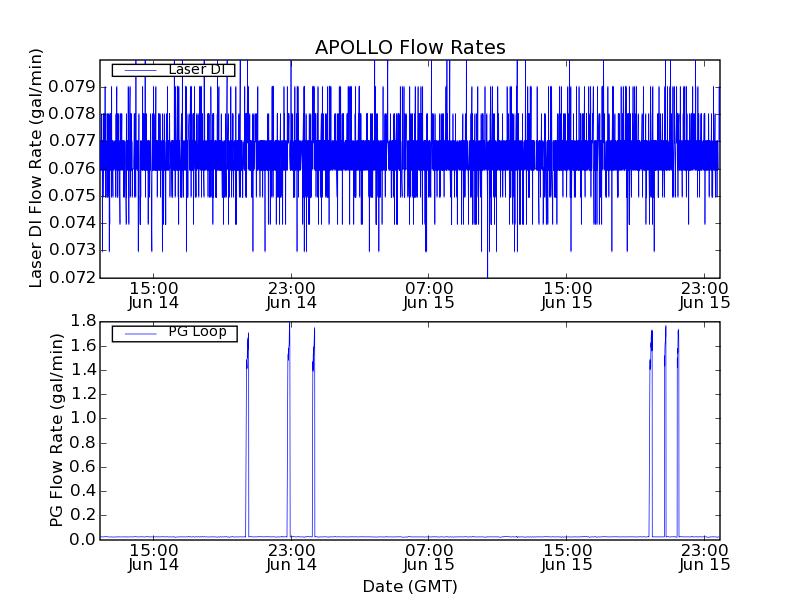Click the 0.073 tick on Laser DI axis
The width and height of the screenshot is (800, 600).
(72, 251)
